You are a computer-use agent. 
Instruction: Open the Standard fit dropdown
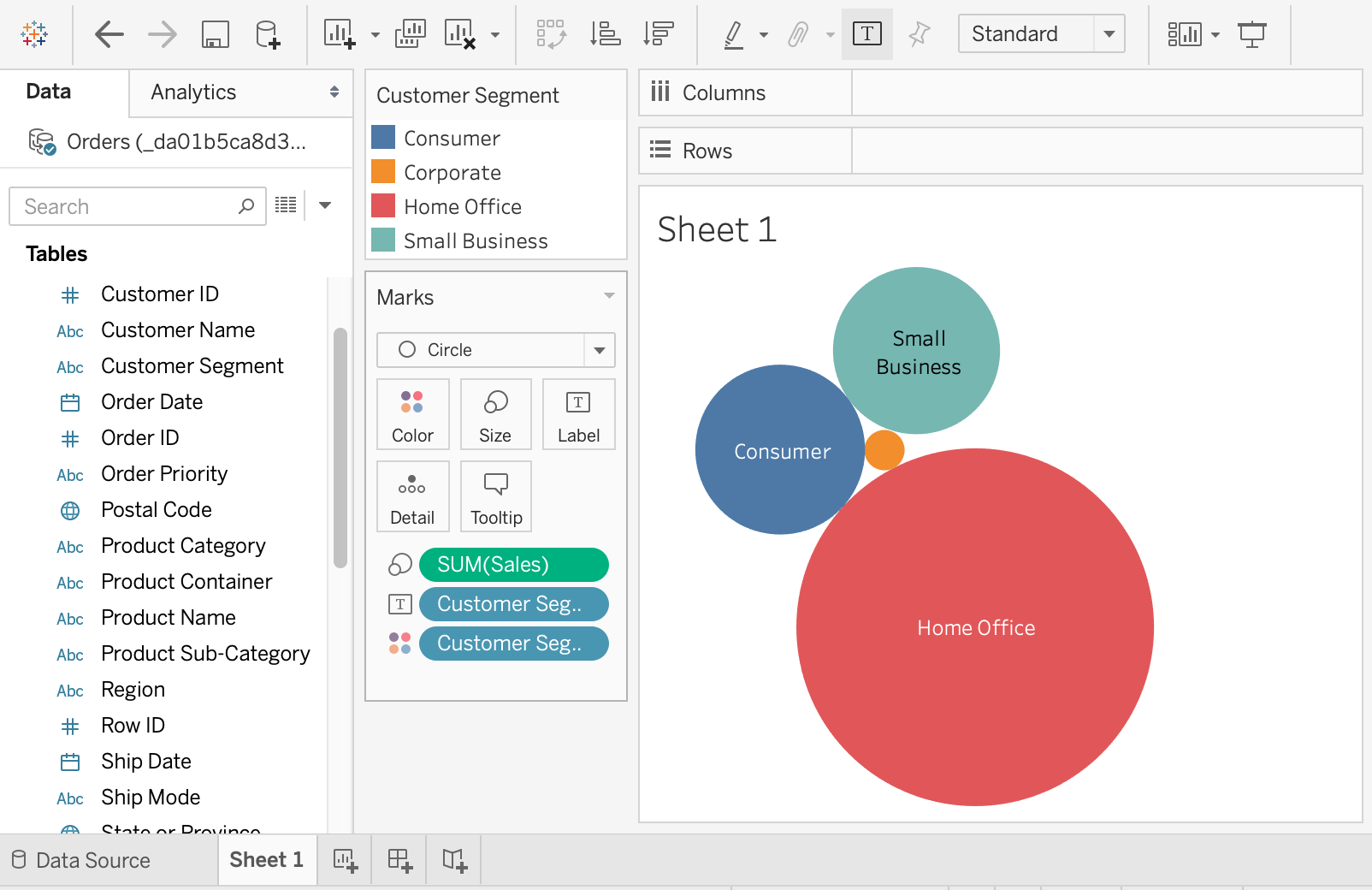coord(1041,34)
